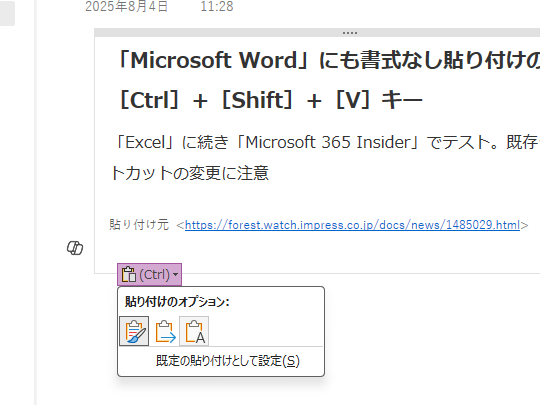Select Keep Source Formatting paste icon
The height and width of the screenshot is (405, 540).
pyautogui.click(x=134, y=331)
